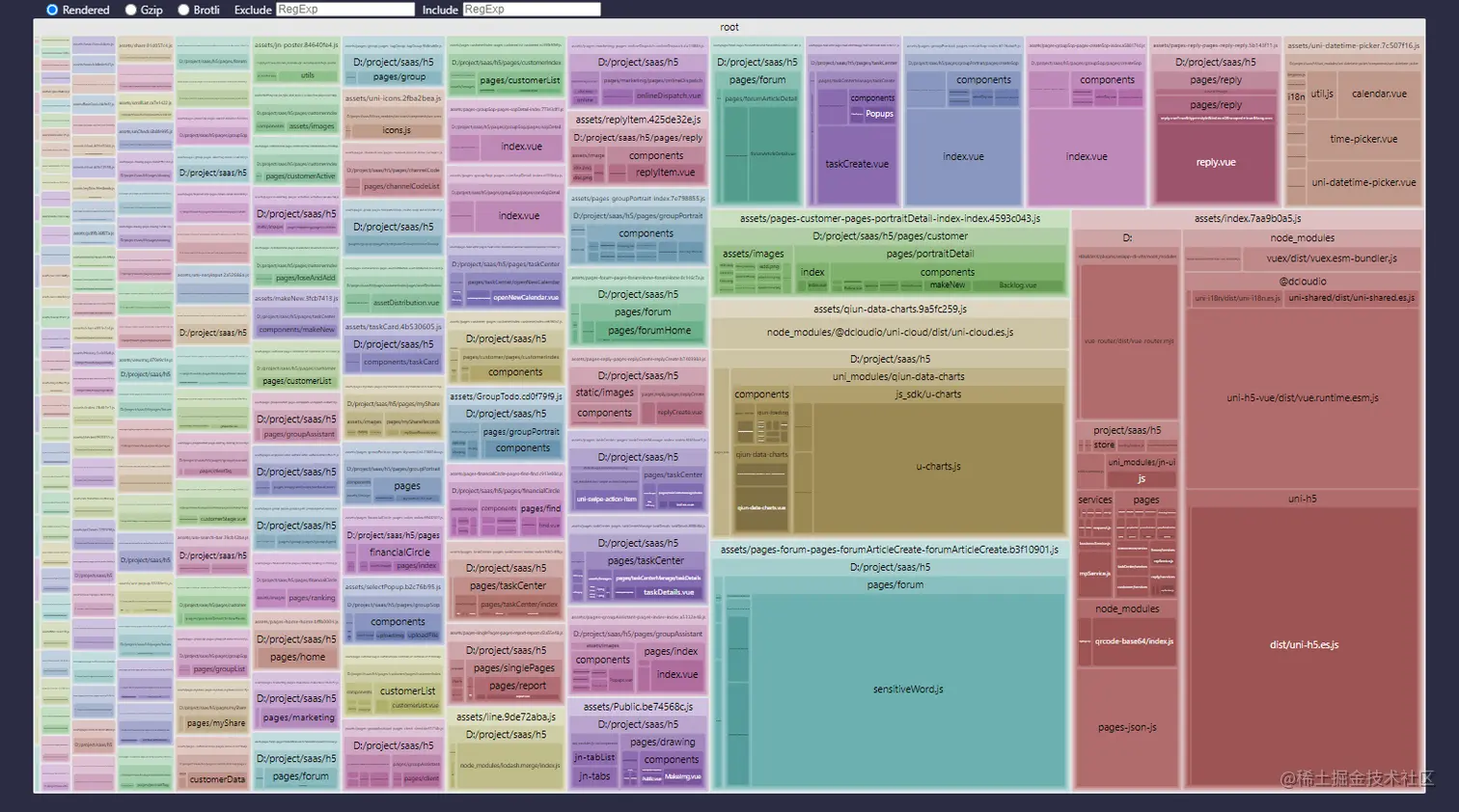1459x812 pixels.
Task: Click the u-charts.js treemap block
Action: (x=938, y=467)
